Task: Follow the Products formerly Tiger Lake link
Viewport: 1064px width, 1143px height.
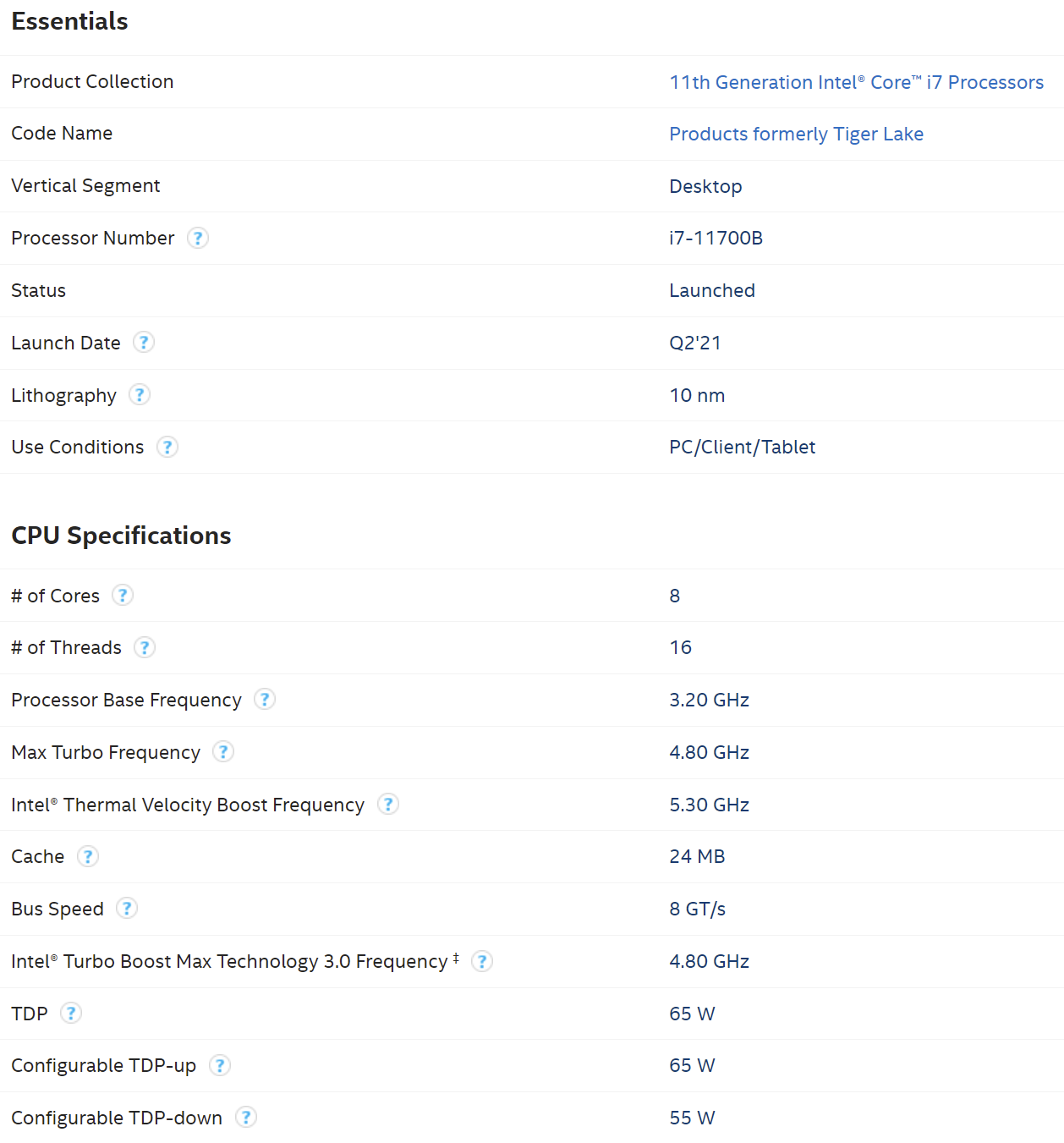Action: point(796,134)
